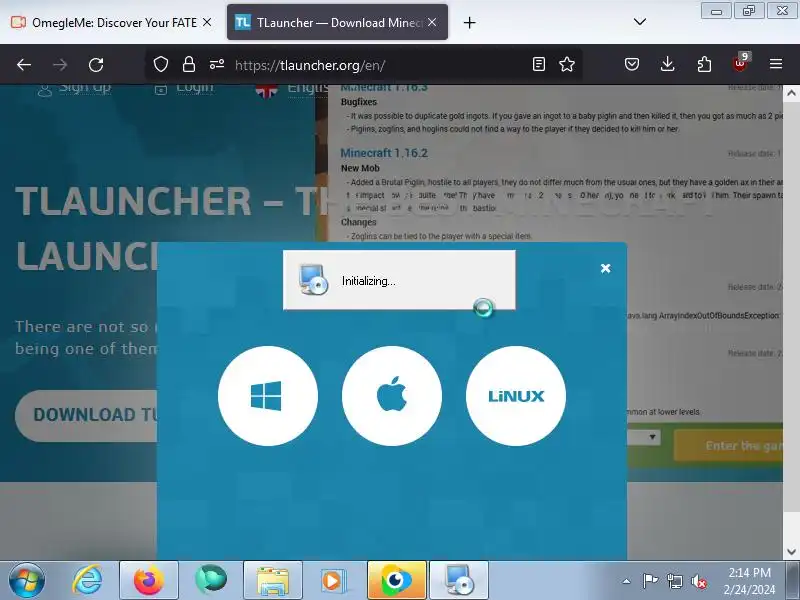The width and height of the screenshot is (800, 600).
Task: Toggle reader view icon
Action: pyautogui.click(x=539, y=64)
